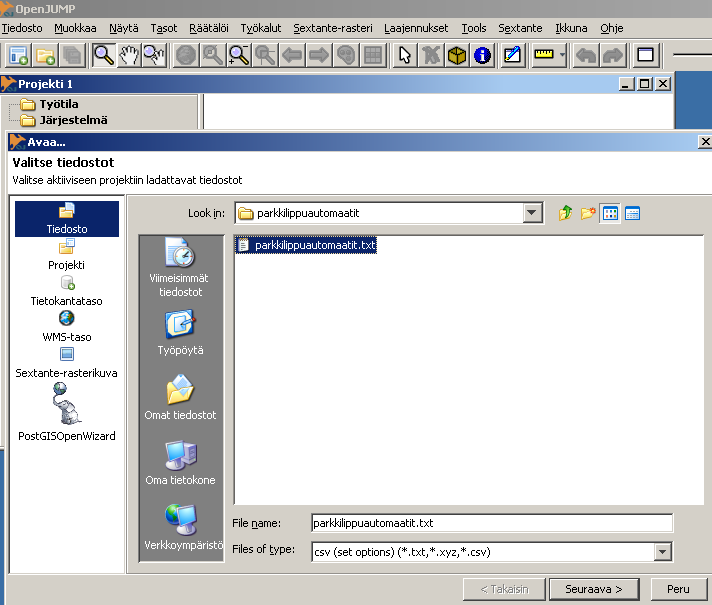
Task: Open the Measure tool dropdown arrow
Action: [x=562, y=55]
